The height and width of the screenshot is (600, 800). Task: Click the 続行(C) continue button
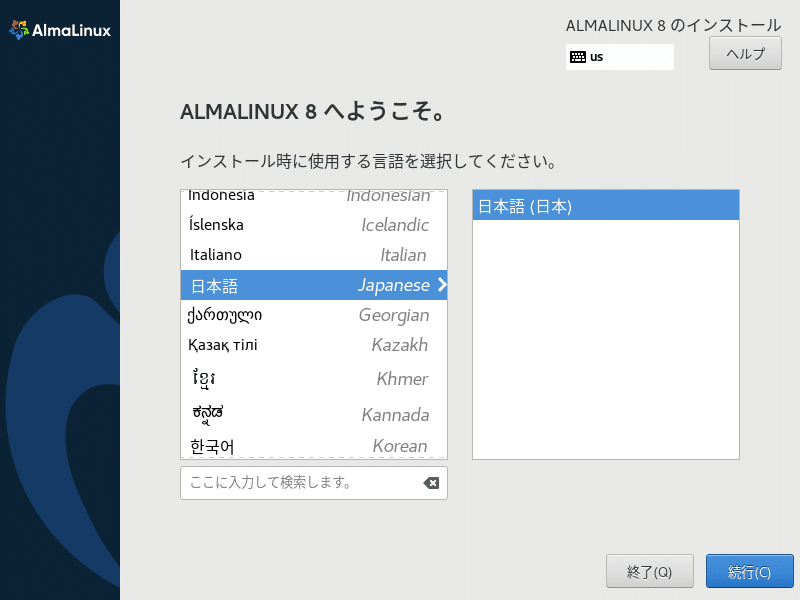pos(749,571)
